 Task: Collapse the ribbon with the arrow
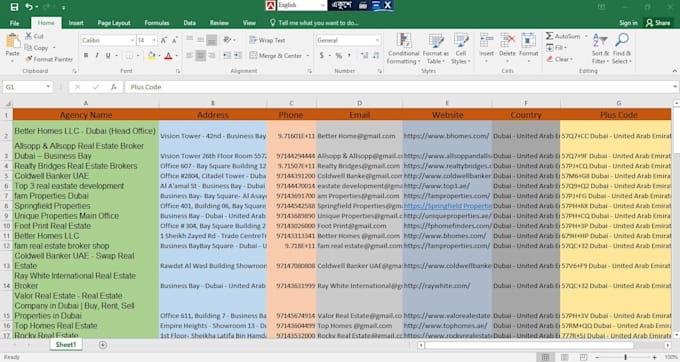(x=674, y=71)
